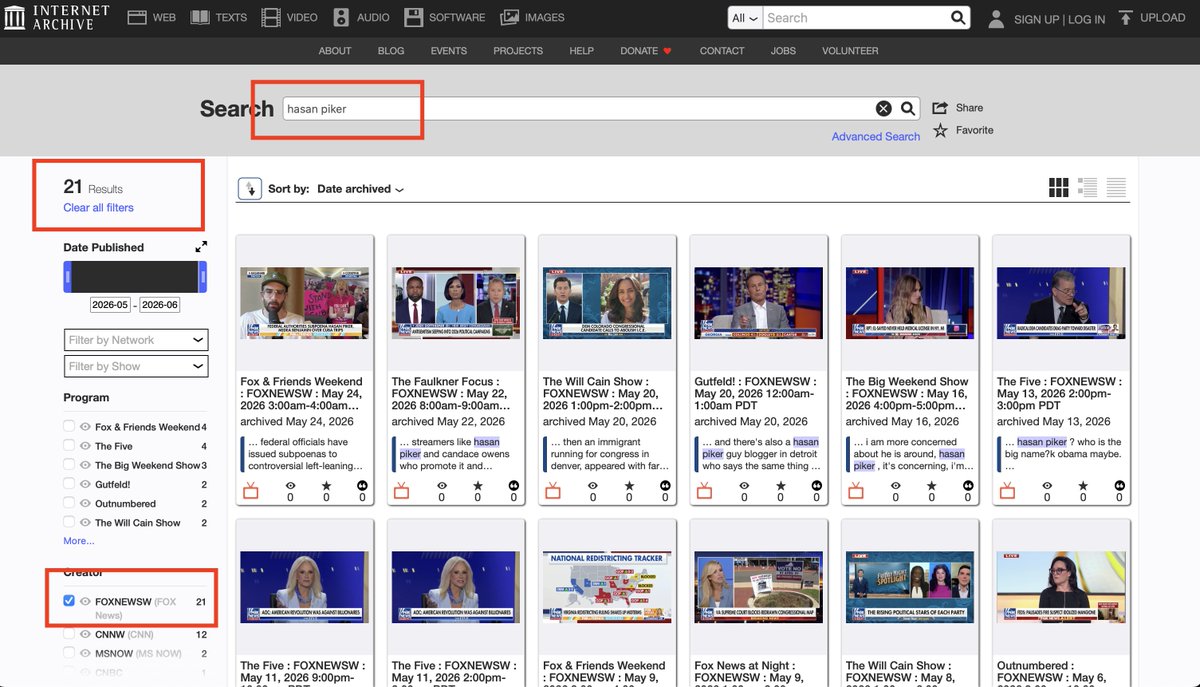Click right handle of date range slider
This screenshot has width=1200, height=687.
point(202,276)
